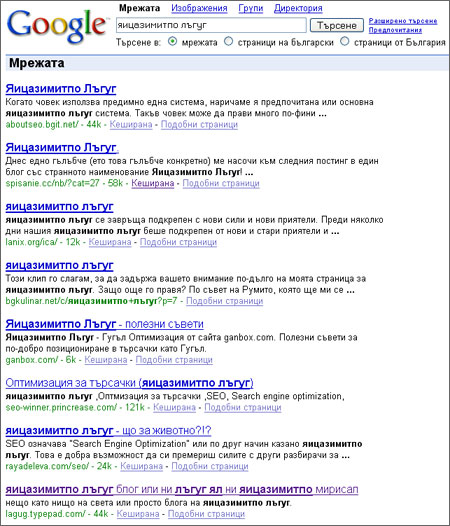Click the Google logo
Viewport: 450px width, 526px height.
pos(57,27)
